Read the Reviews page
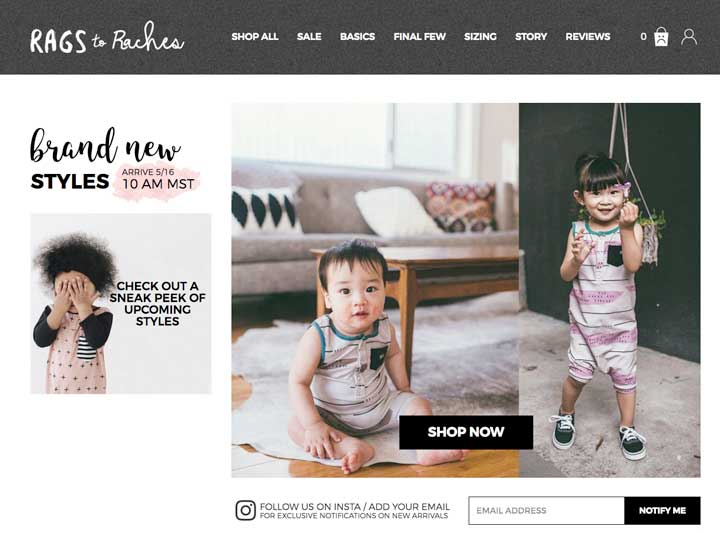Screen dimensions: 720x533 [x=588, y=37]
